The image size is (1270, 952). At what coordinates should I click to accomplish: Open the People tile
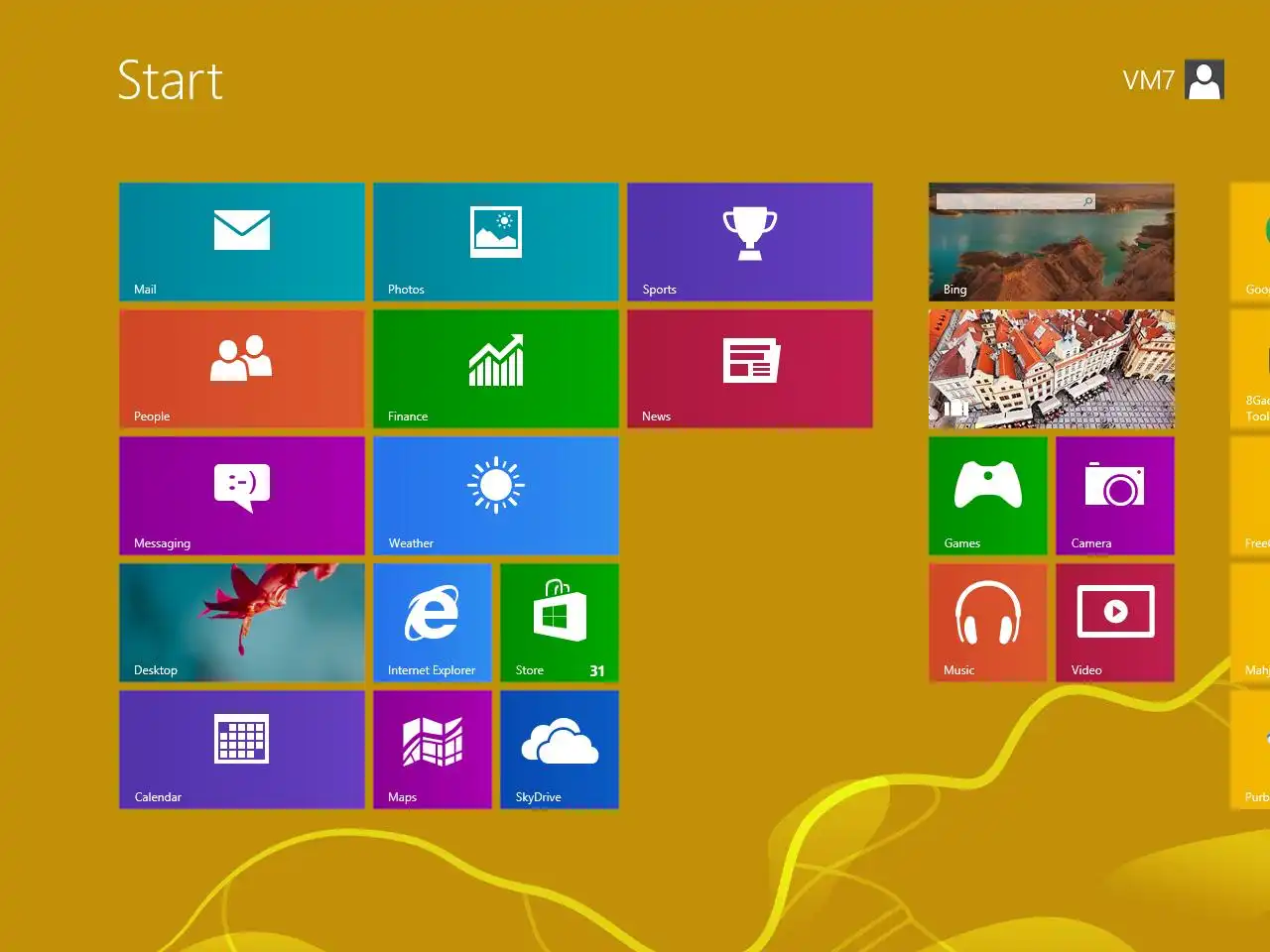[242, 369]
